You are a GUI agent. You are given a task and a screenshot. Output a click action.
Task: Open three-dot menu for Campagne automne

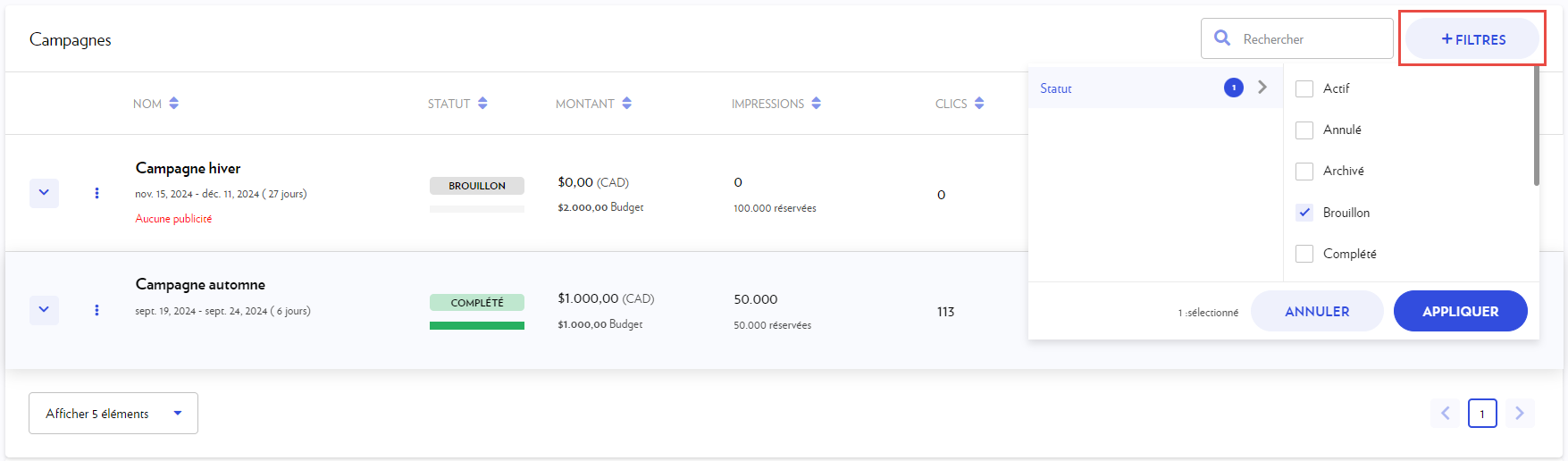pos(96,310)
